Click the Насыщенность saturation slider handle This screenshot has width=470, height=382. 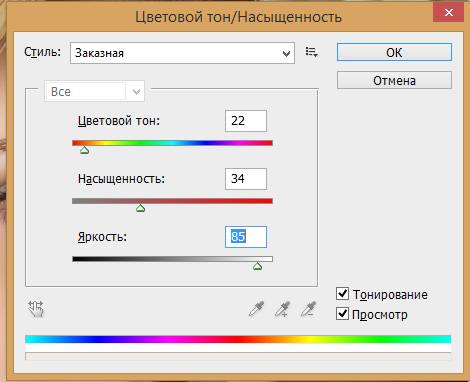pyautogui.click(x=140, y=208)
